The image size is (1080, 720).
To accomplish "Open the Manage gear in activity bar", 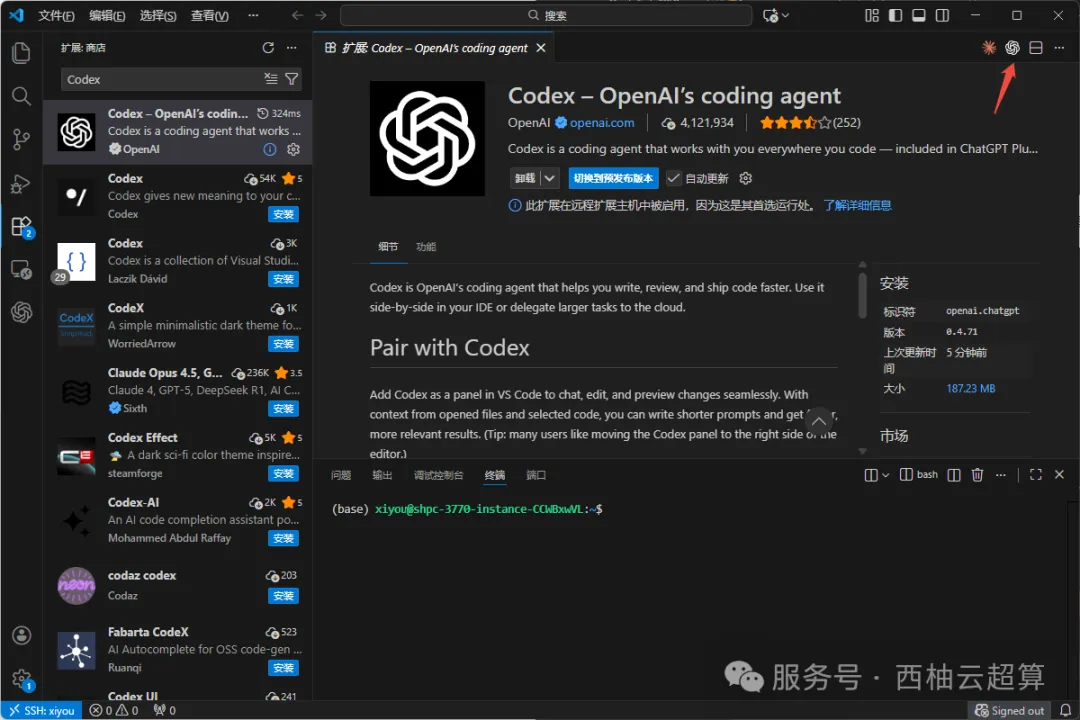I will (x=21, y=679).
